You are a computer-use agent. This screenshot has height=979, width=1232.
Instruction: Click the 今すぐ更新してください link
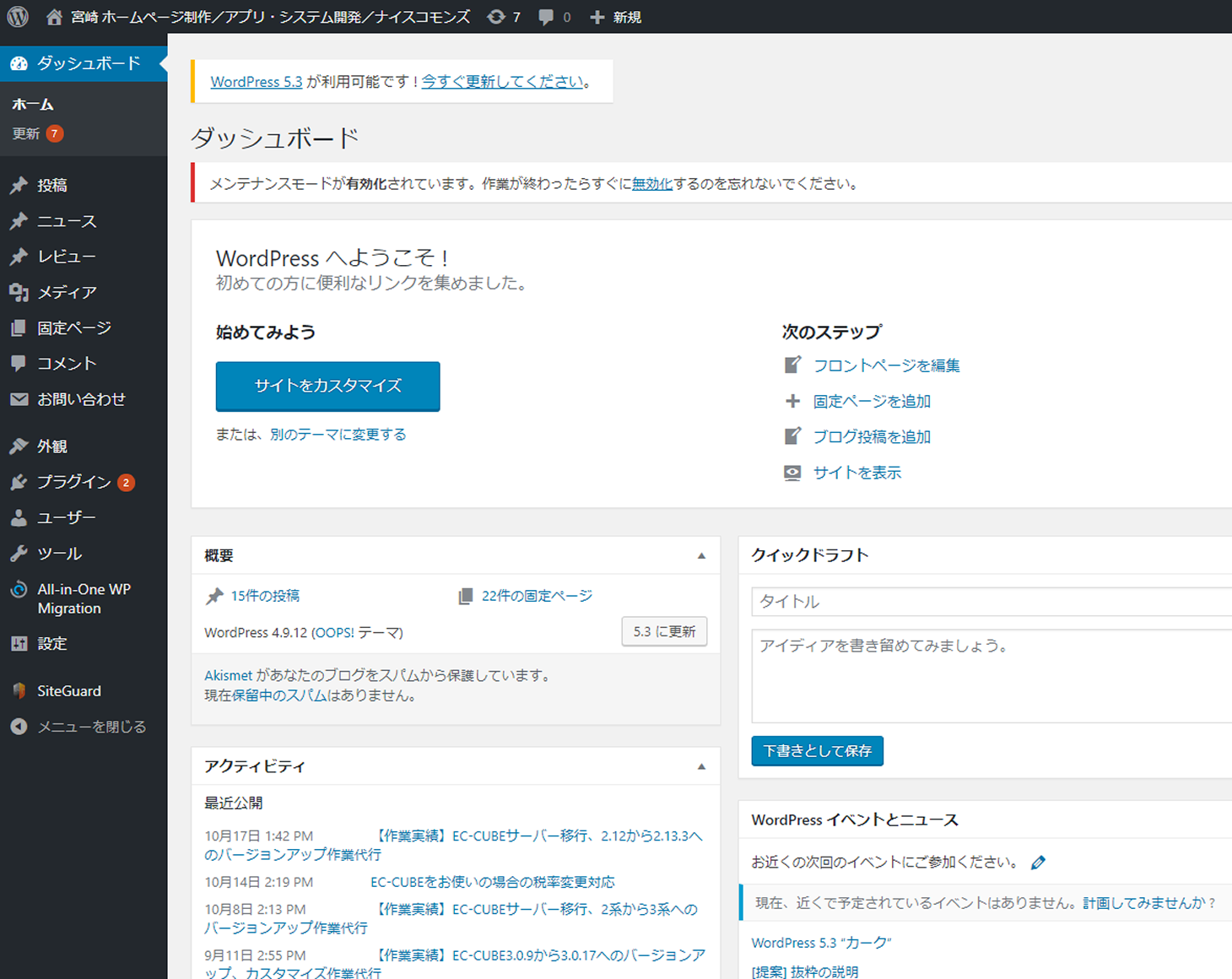pyautogui.click(x=503, y=82)
